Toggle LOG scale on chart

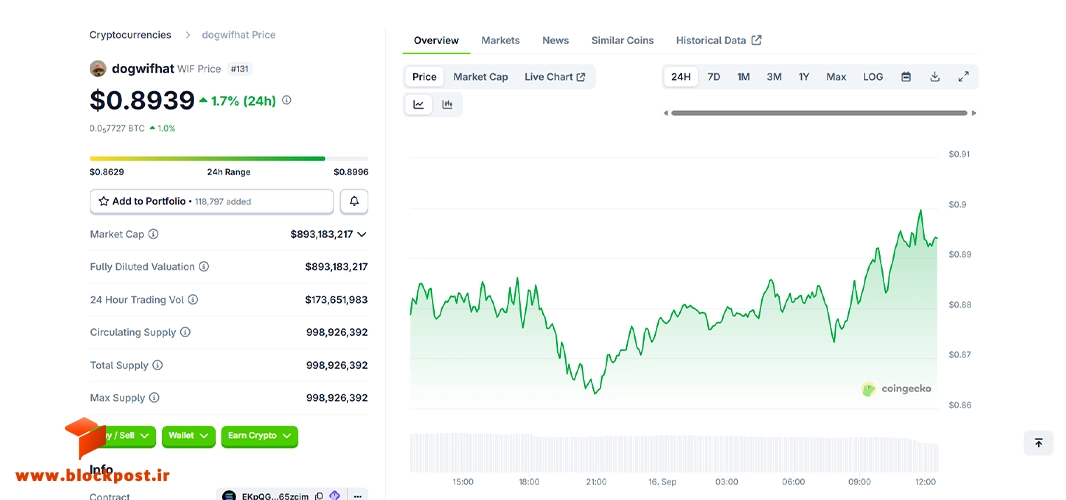[873, 77]
